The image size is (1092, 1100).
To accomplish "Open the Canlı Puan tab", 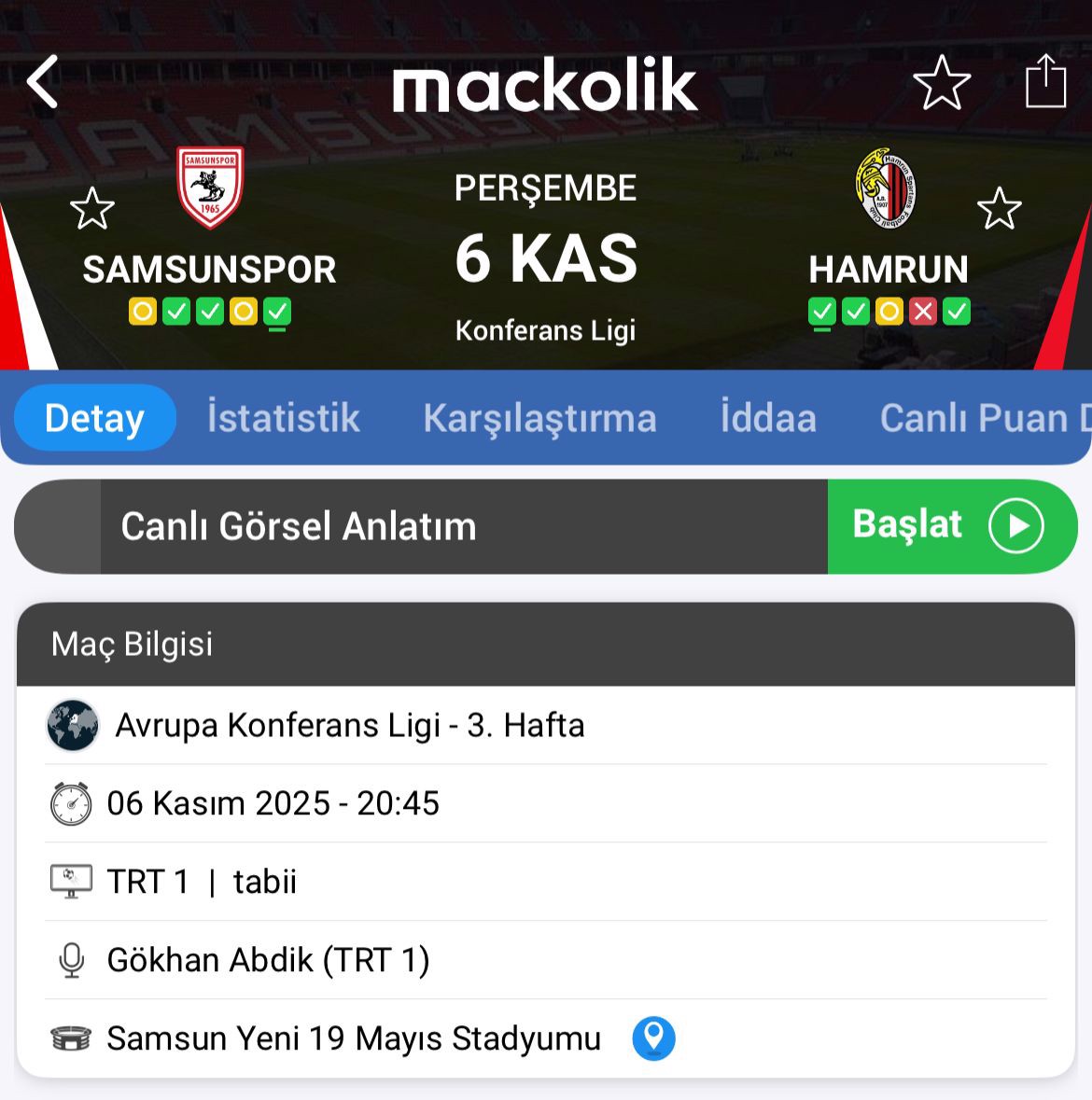I will click(985, 418).
